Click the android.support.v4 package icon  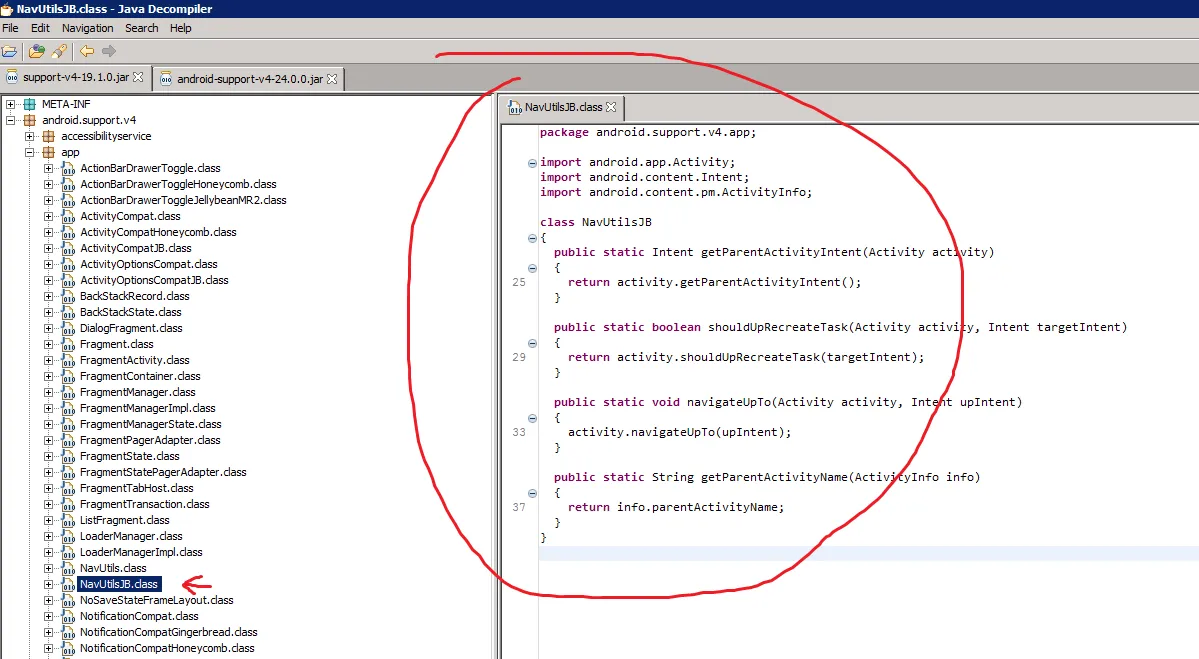coord(30,120)
